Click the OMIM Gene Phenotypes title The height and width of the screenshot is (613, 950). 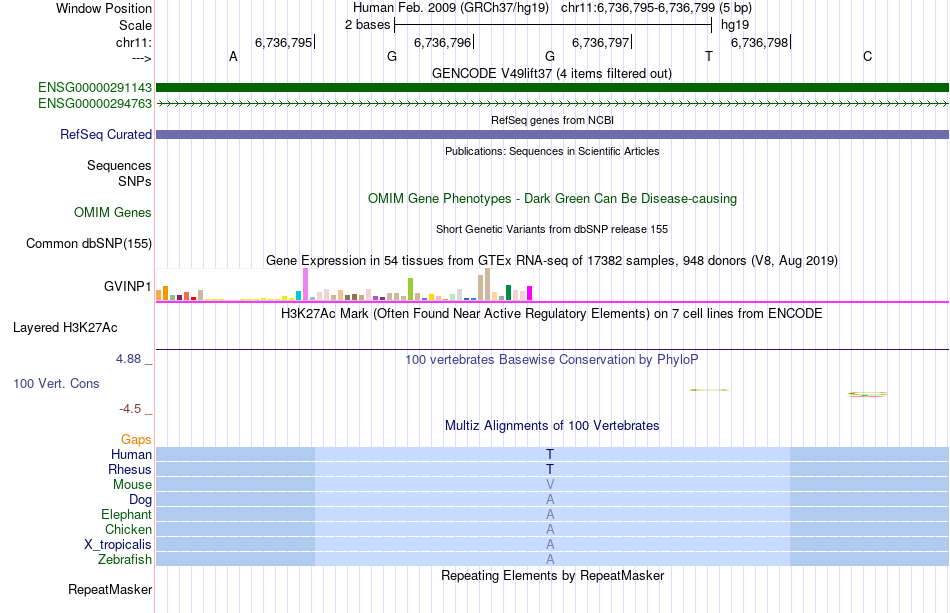552,199
